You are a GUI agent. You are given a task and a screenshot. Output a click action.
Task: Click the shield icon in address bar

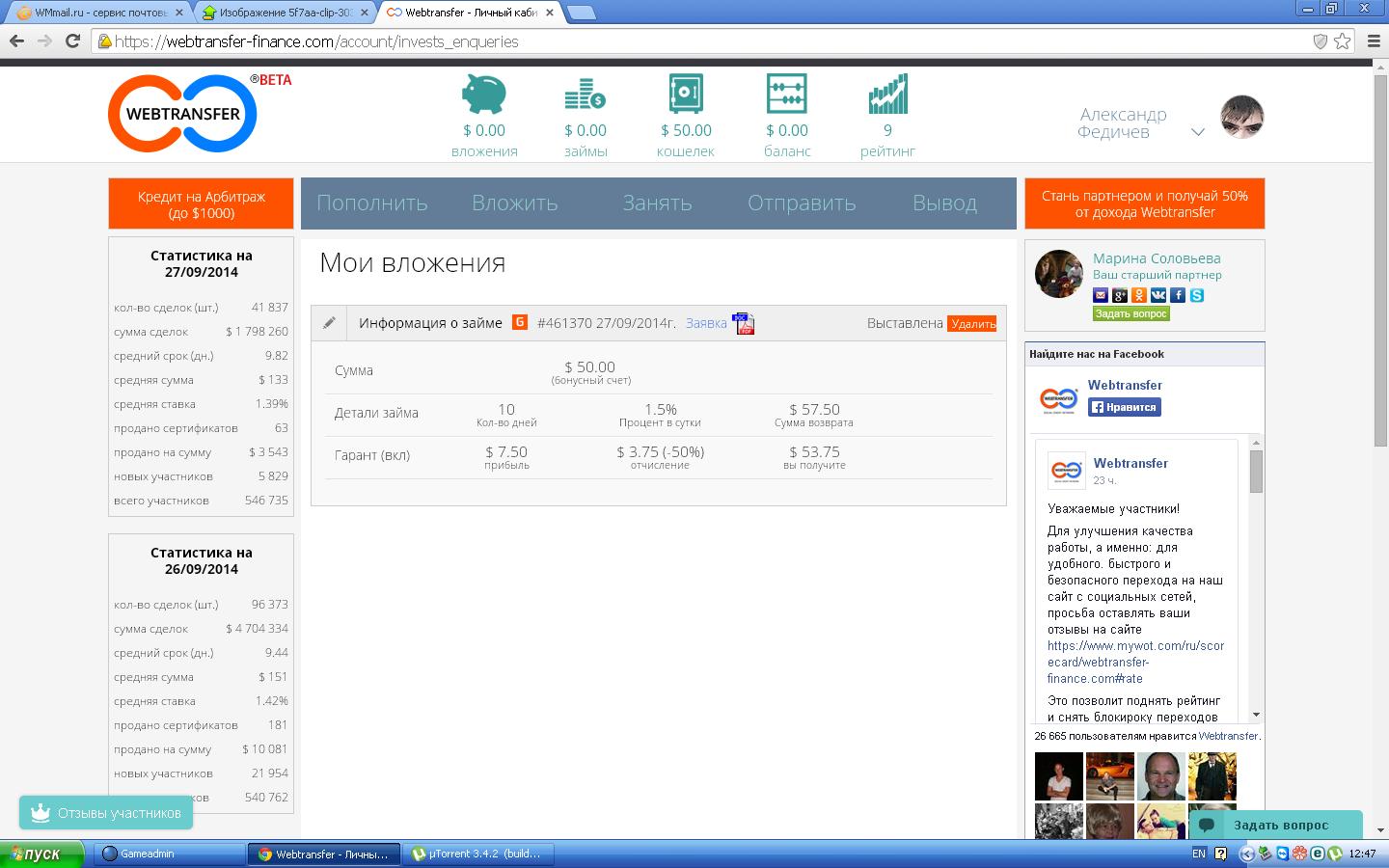pos(1321,41)
